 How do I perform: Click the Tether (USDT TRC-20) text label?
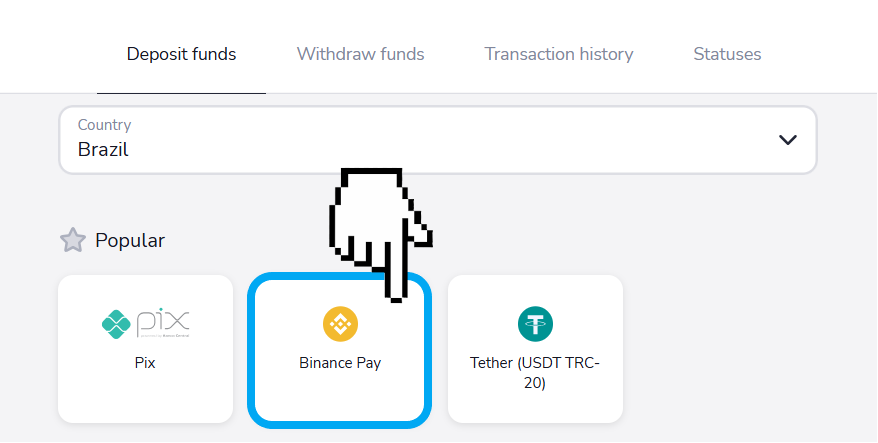[535, 373]
